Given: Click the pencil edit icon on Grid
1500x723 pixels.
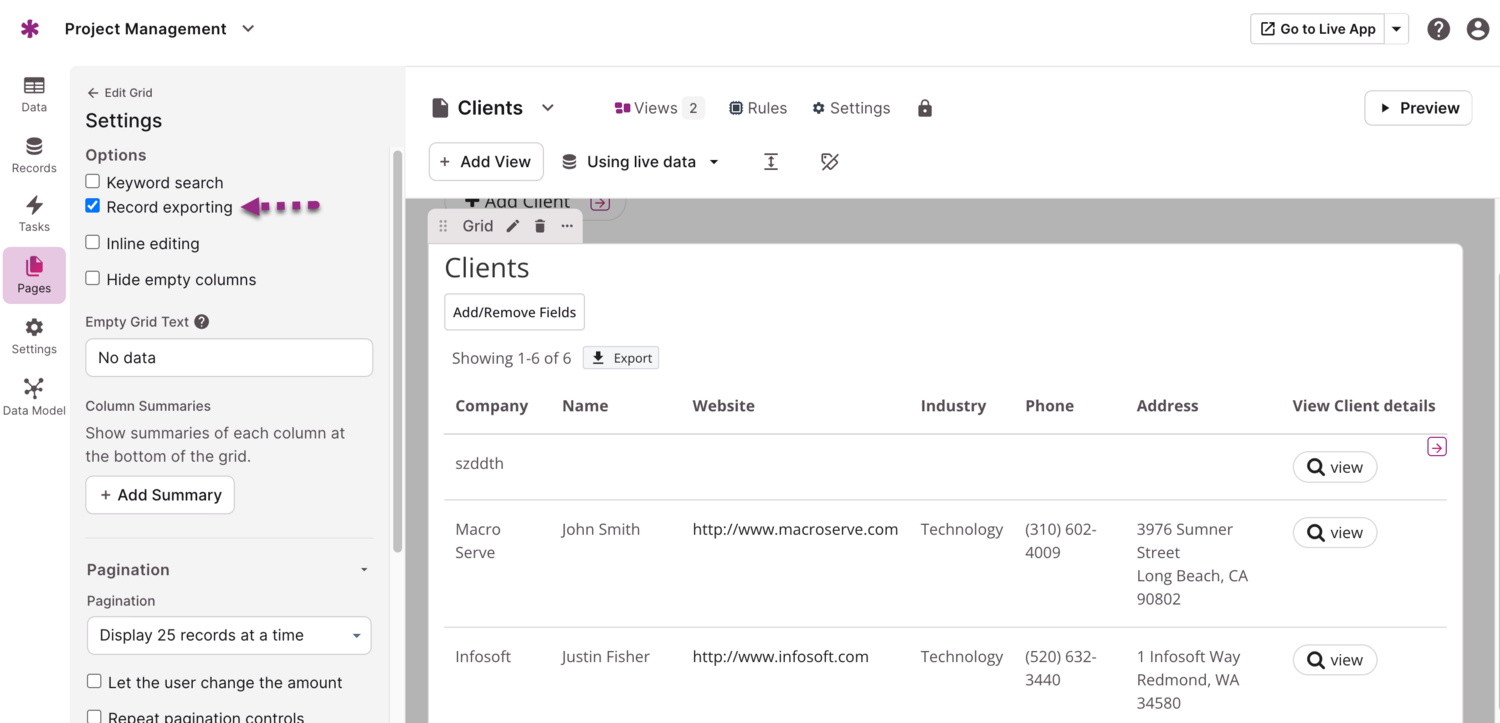Looking at the screenshot, I should point(513,226).
